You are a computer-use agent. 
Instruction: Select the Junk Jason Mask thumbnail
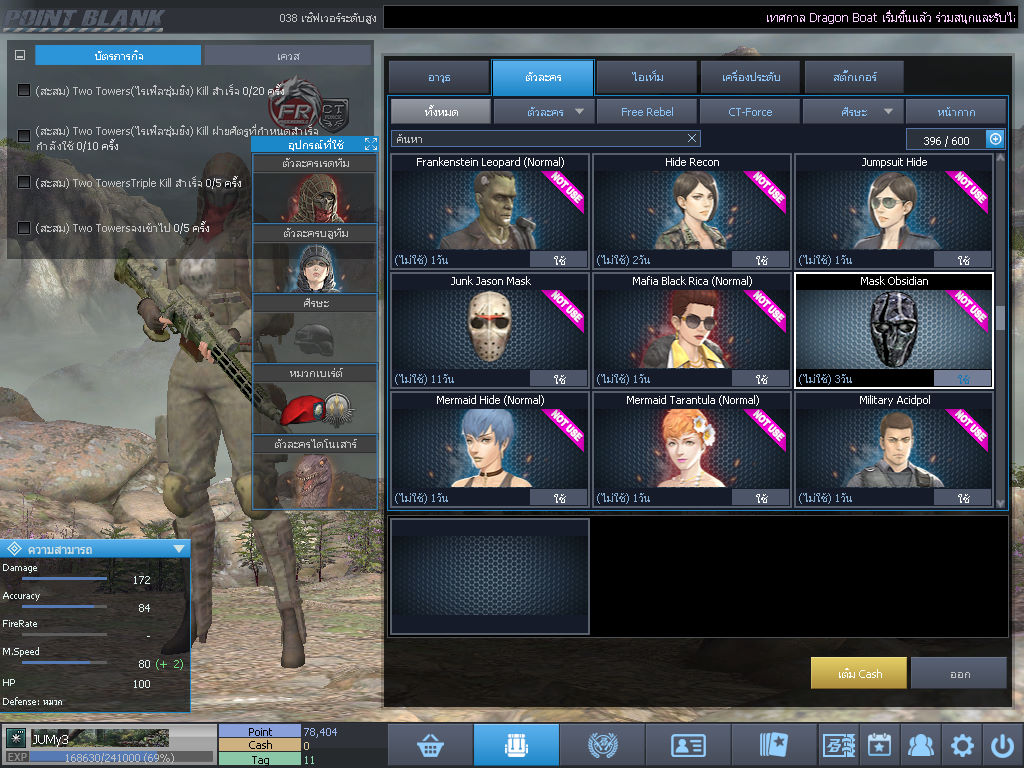490,328
